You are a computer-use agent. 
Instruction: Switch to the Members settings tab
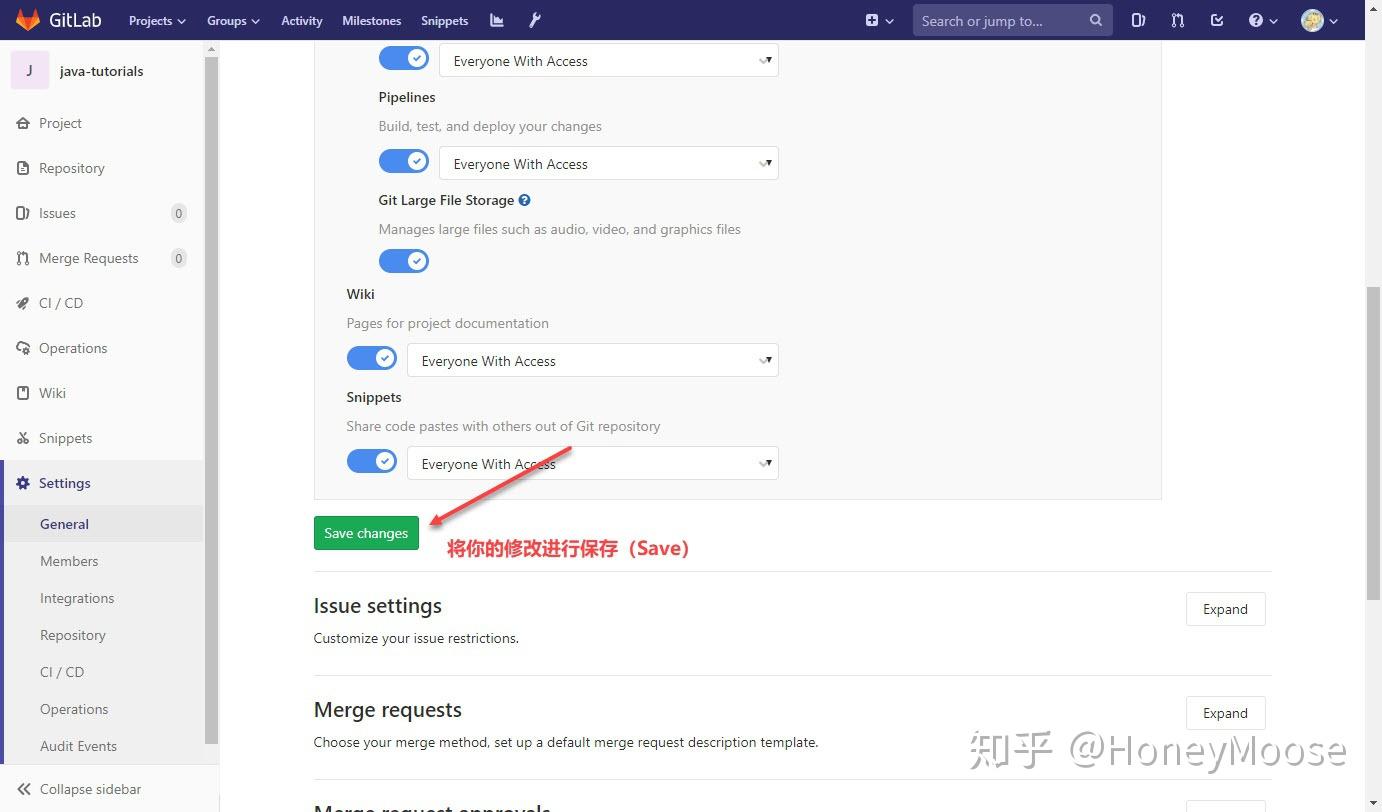click(69, 561)
